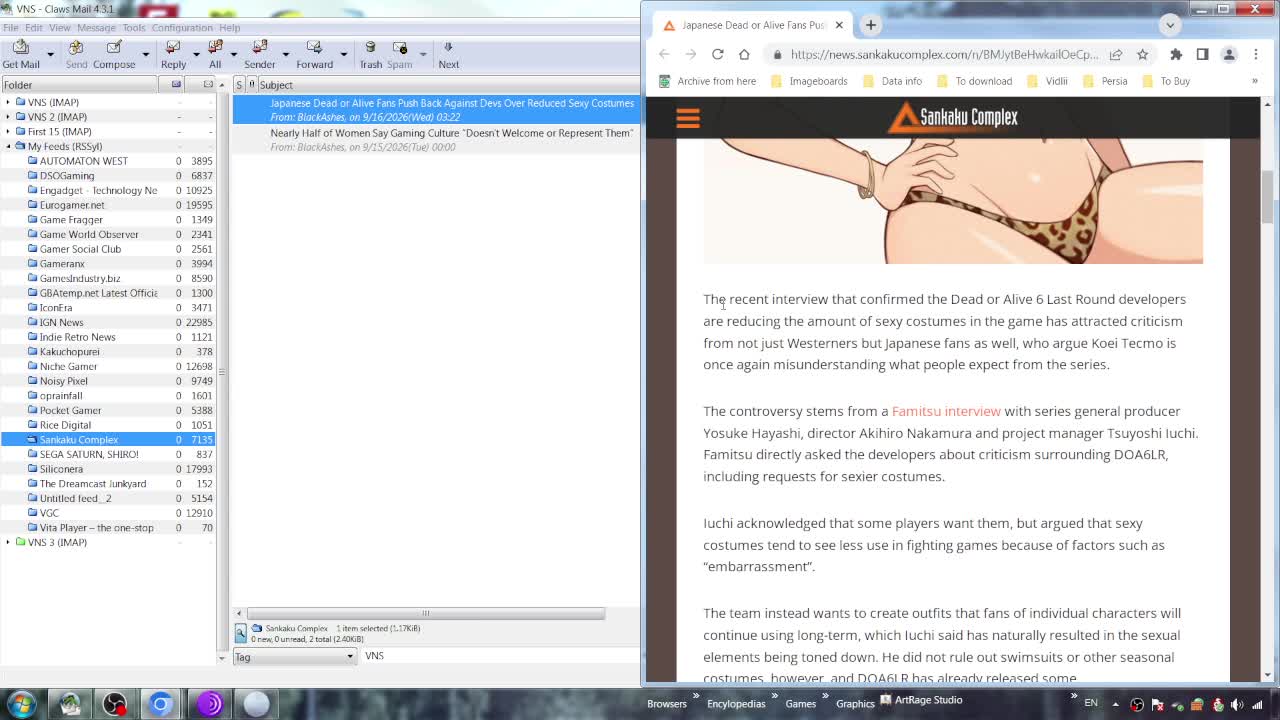Open the Forward dropdown arrow
Screen dimensions: 1280x720
[343, 54]
